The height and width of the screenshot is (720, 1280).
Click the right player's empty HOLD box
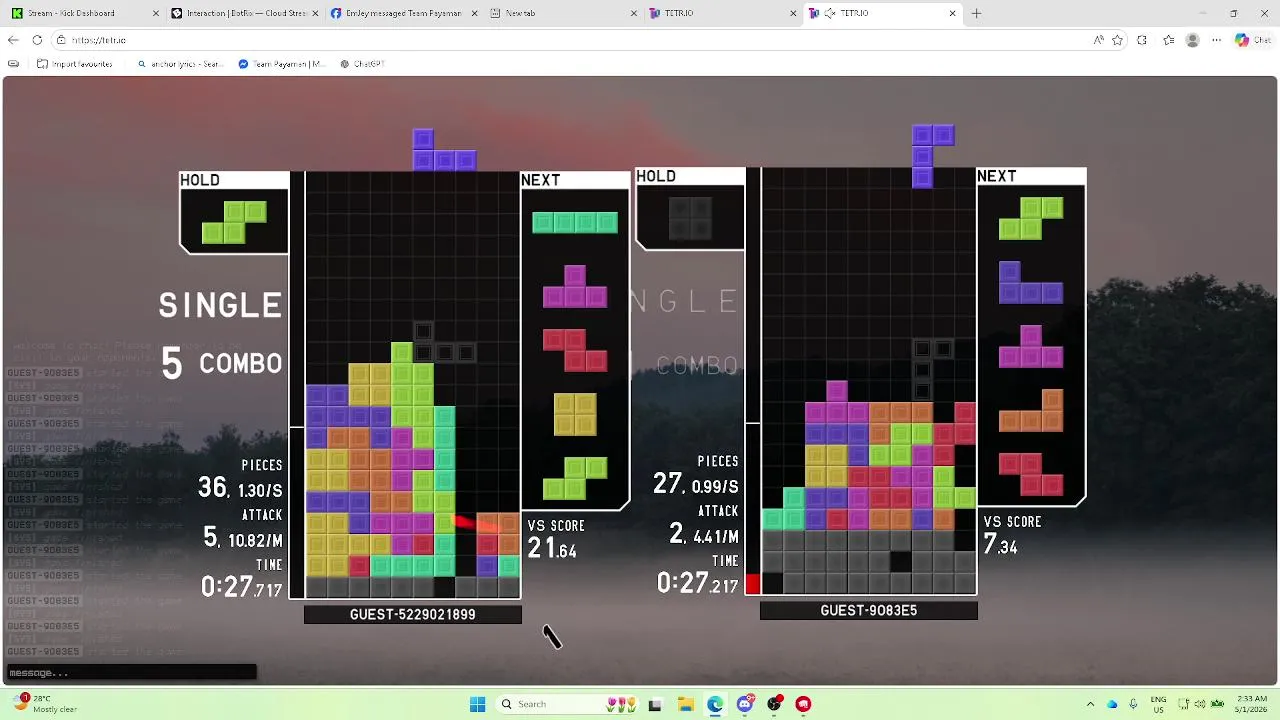[690, 209]
